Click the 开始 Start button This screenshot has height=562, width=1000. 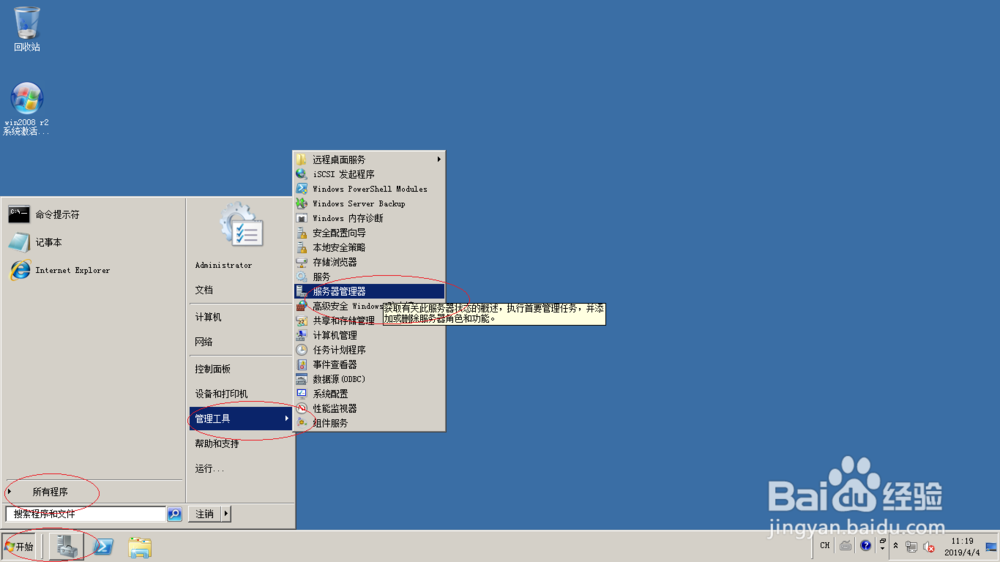click(x=20, y=547)
